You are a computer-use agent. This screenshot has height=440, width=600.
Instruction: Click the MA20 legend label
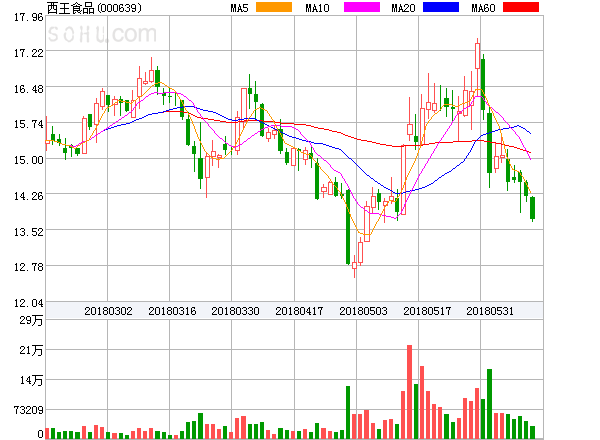(403, 8)
